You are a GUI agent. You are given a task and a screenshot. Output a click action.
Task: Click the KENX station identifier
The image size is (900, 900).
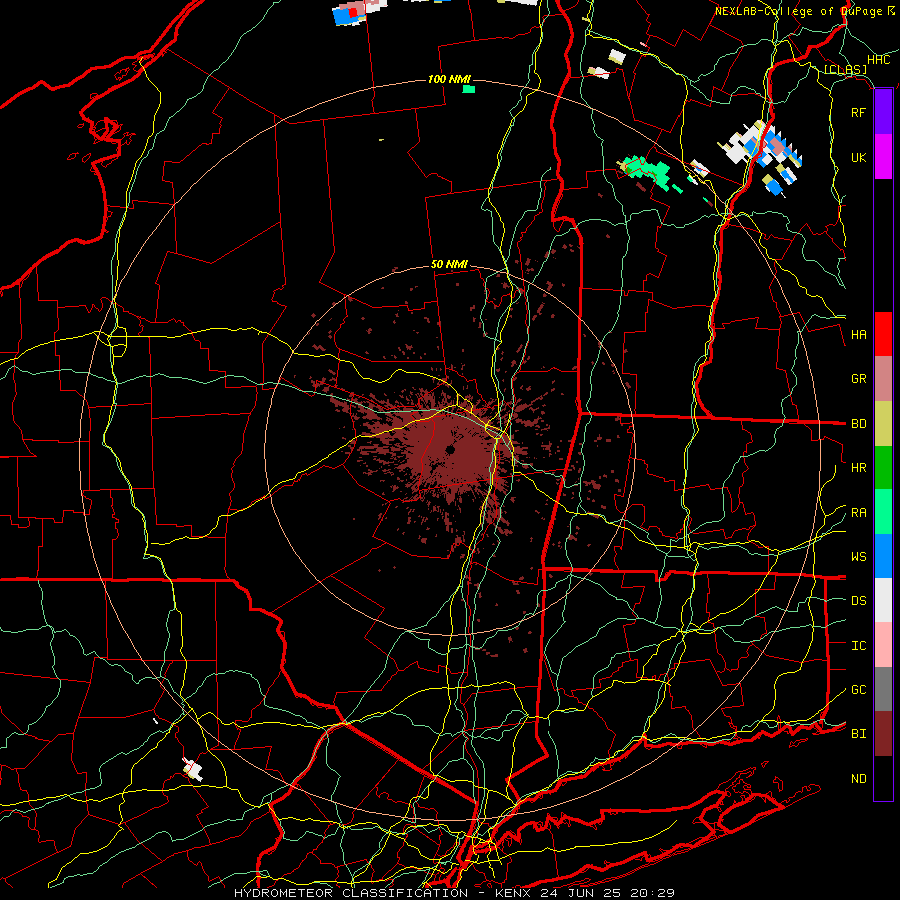click(x=513, y=893)
